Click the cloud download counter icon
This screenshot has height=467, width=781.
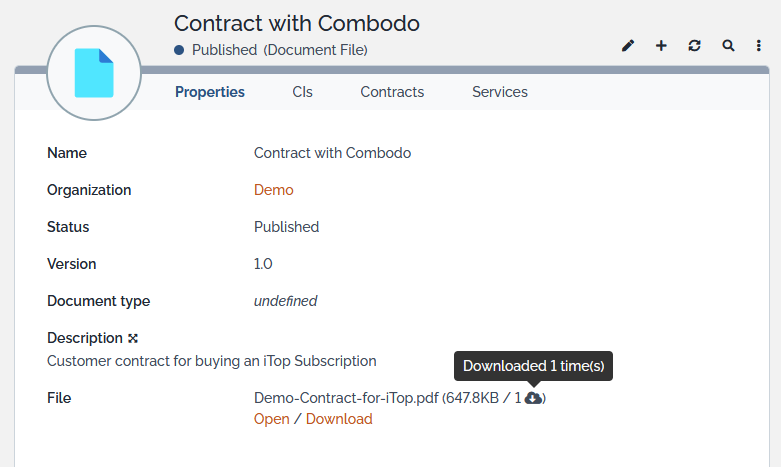click(534, 398)
